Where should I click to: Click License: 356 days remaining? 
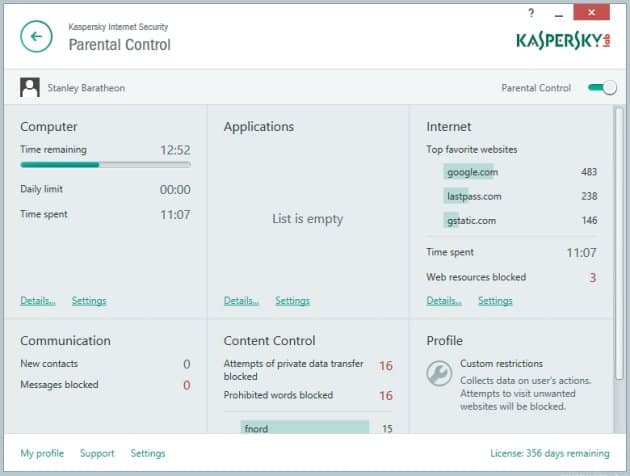550,453
